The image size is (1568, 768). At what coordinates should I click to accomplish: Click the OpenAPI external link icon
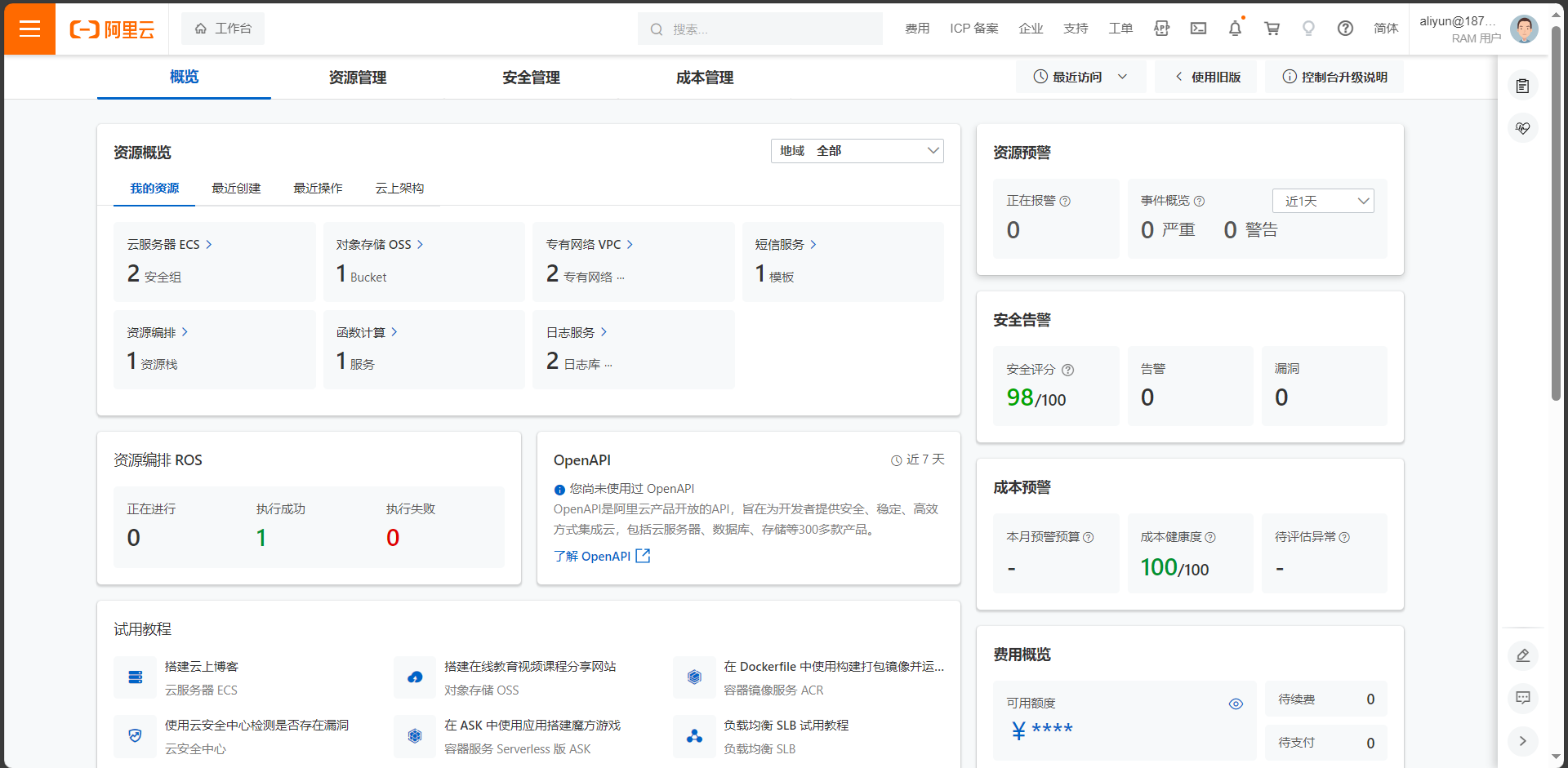pos(643,556)
